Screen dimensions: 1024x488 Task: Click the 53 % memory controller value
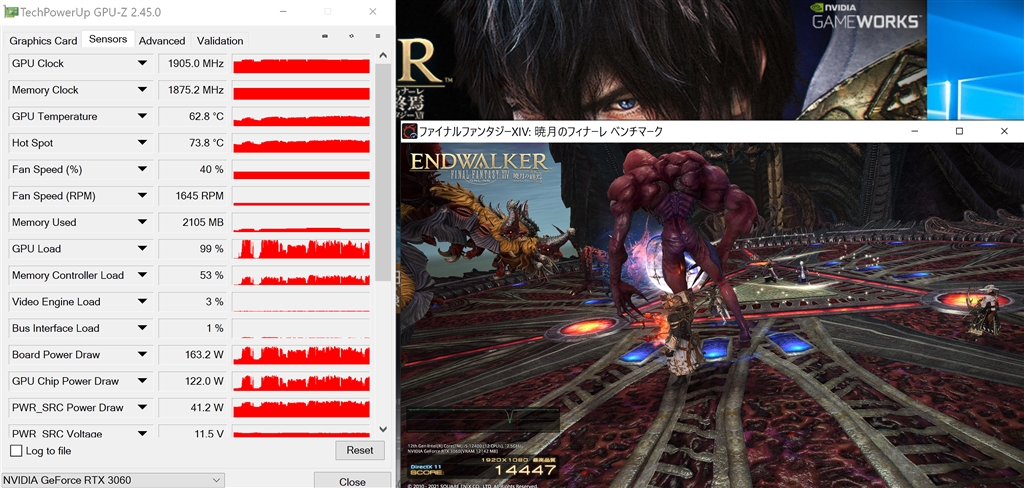(212, 275)
